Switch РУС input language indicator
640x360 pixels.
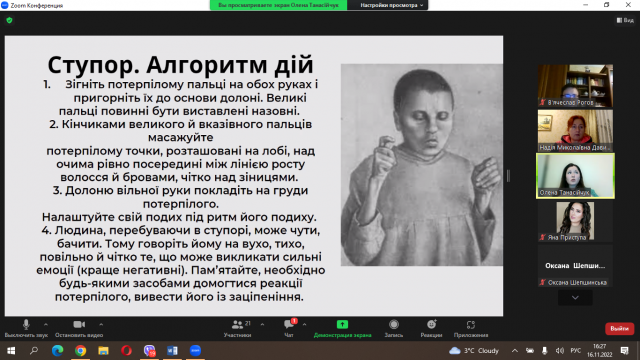point(576,351)
